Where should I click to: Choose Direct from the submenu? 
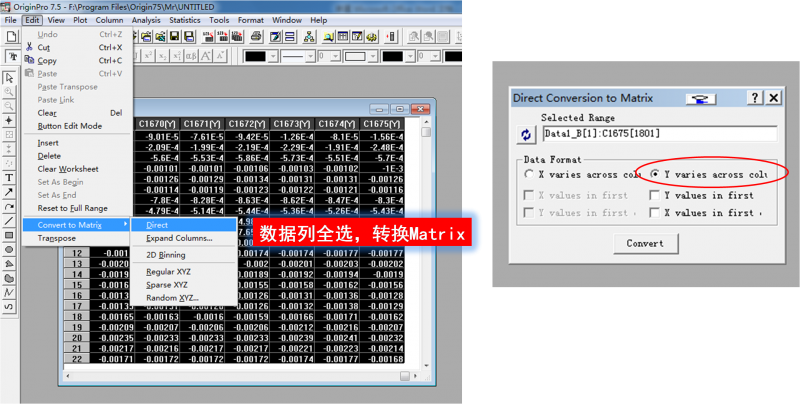click(184, 225)
